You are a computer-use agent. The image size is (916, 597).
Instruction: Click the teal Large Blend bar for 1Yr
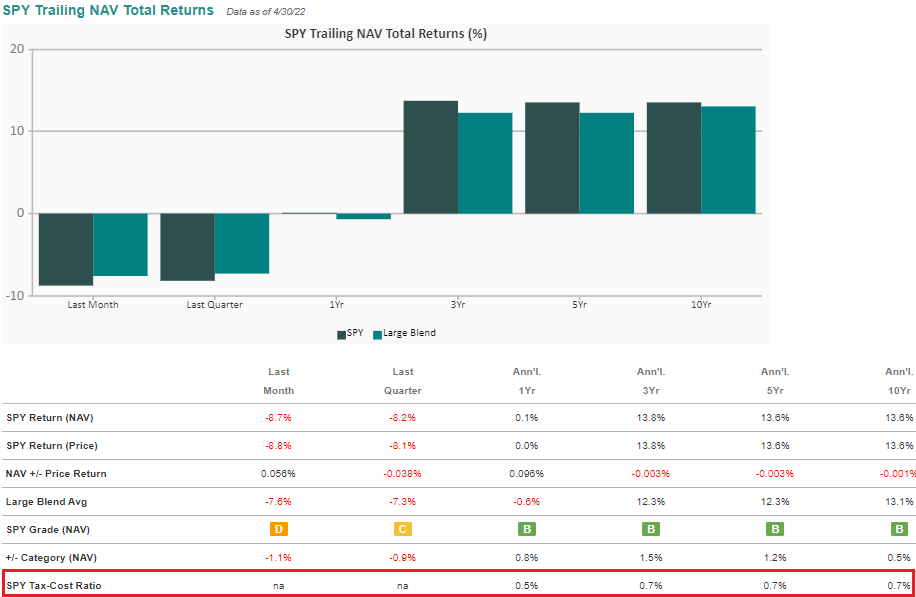(363, 216)
